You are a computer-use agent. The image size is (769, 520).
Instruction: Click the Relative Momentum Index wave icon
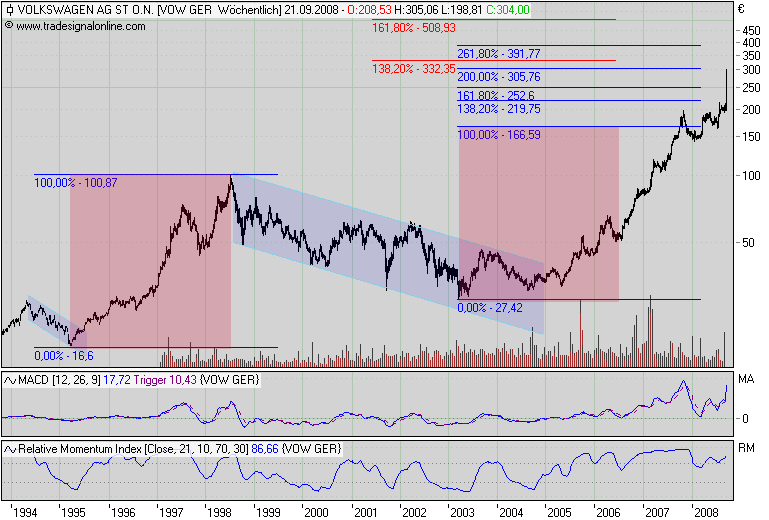10,449
